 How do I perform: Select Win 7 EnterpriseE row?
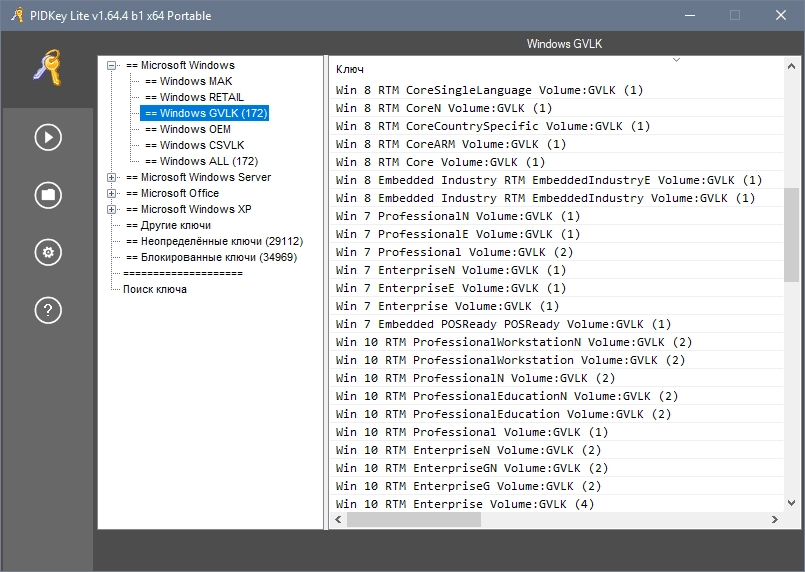(x=556, y=288)
